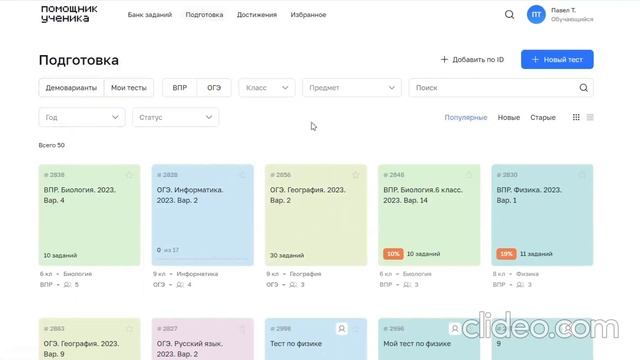Expand the Предмет dropdown
This screenshot has width=640, height=360.
coord(352,88)
